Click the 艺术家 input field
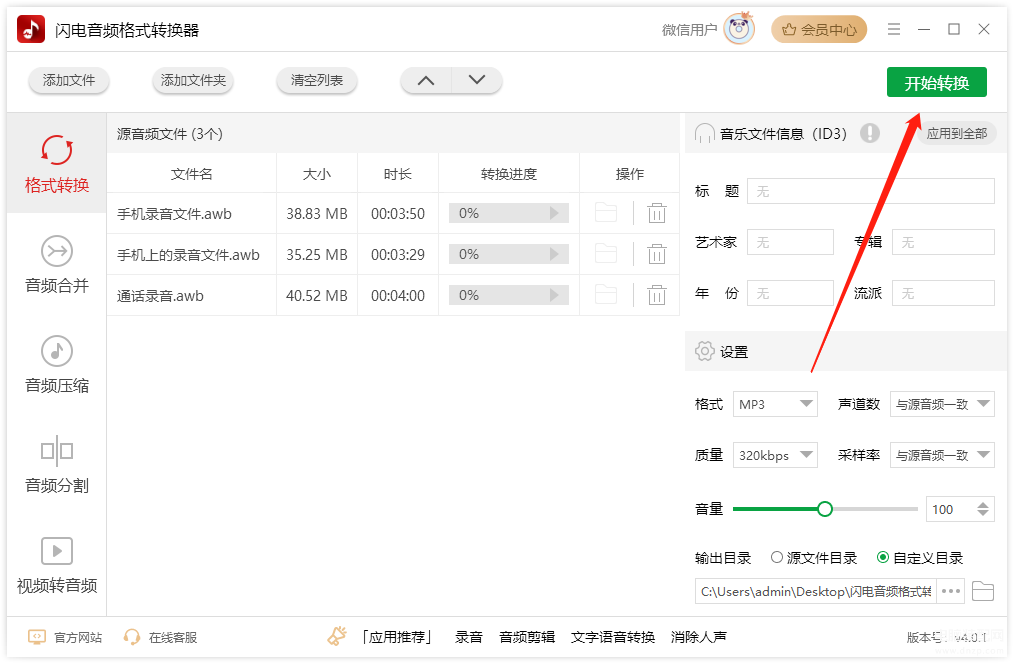1014x664 pixels. tap(790, 242)
